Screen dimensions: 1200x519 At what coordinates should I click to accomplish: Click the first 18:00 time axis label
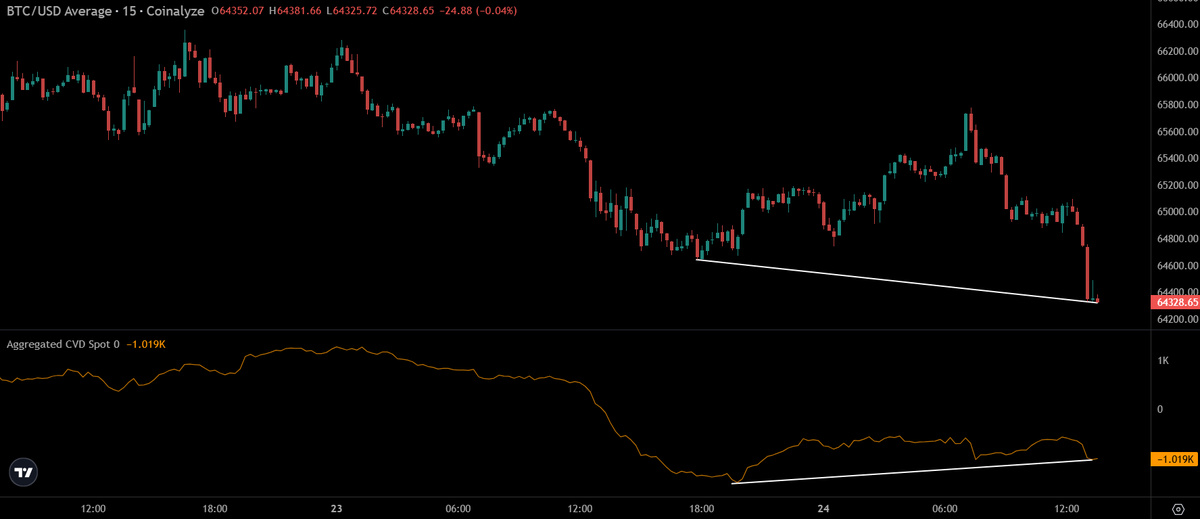[x=214, y=508]
